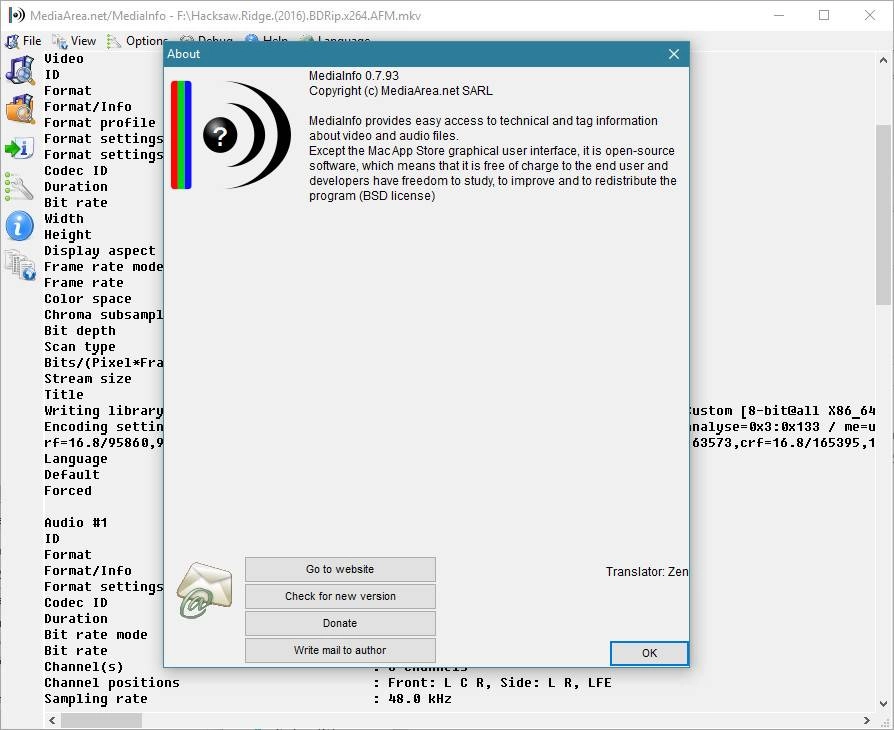
Task: Click the 'Width' row label
Action: 64,219
